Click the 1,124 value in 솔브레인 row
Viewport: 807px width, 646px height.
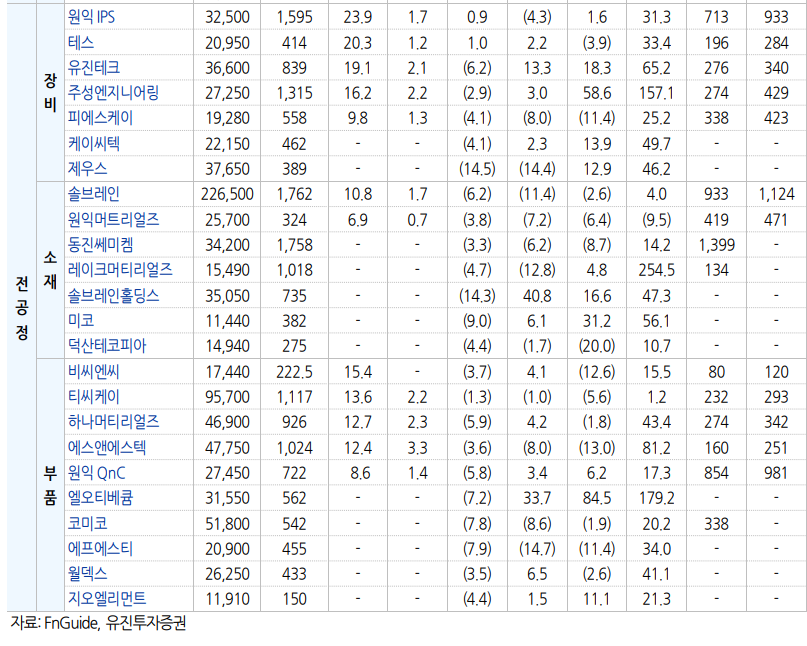click(x=776, y=194)
